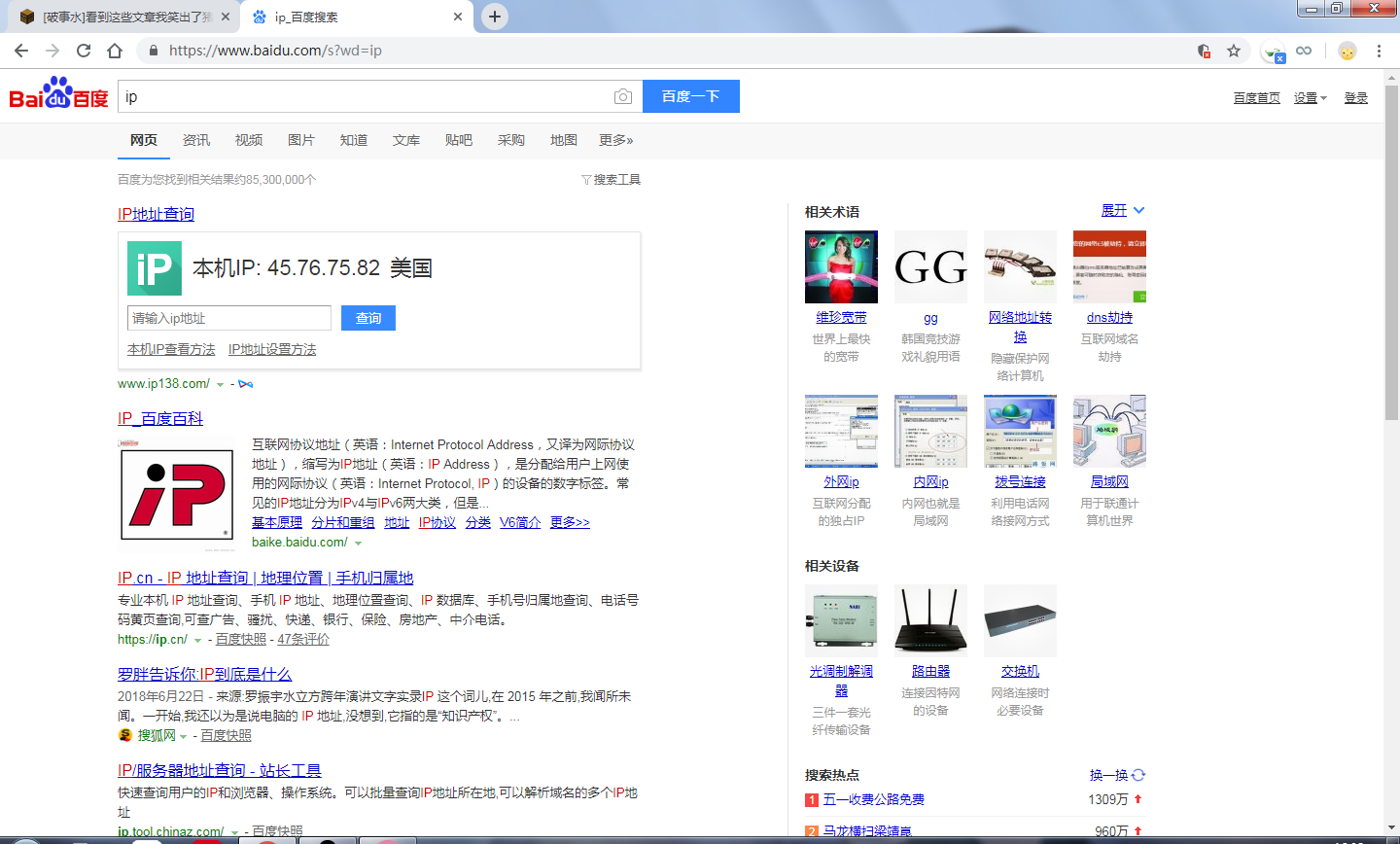Open the Chrome three-dot menu
1400x844 pixels.
pyautogui.click(x=1379, y=51)
